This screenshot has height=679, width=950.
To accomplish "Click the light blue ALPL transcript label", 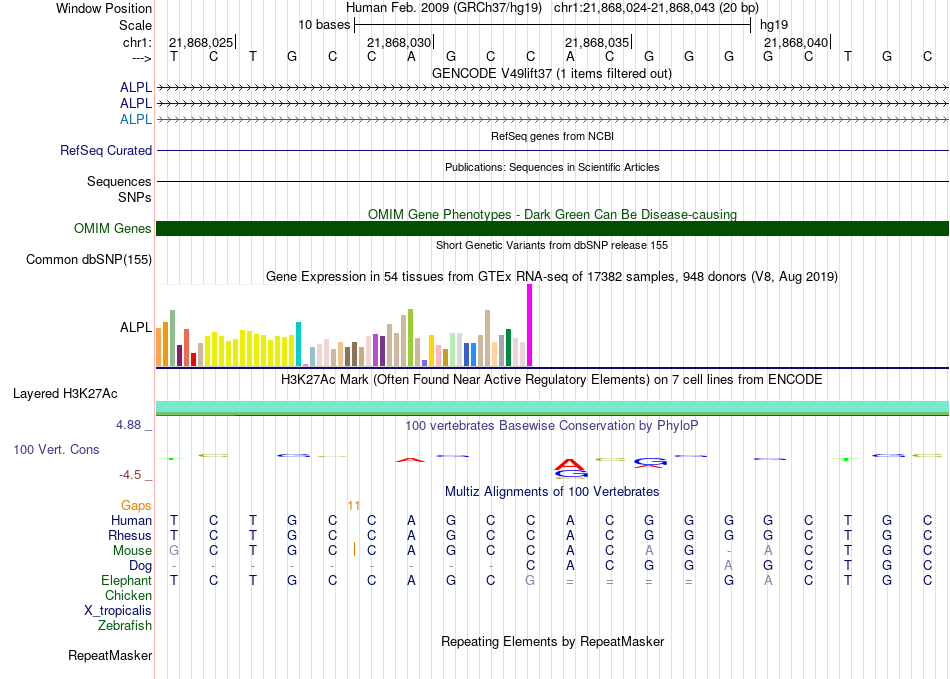I will (x=136, y=120).
